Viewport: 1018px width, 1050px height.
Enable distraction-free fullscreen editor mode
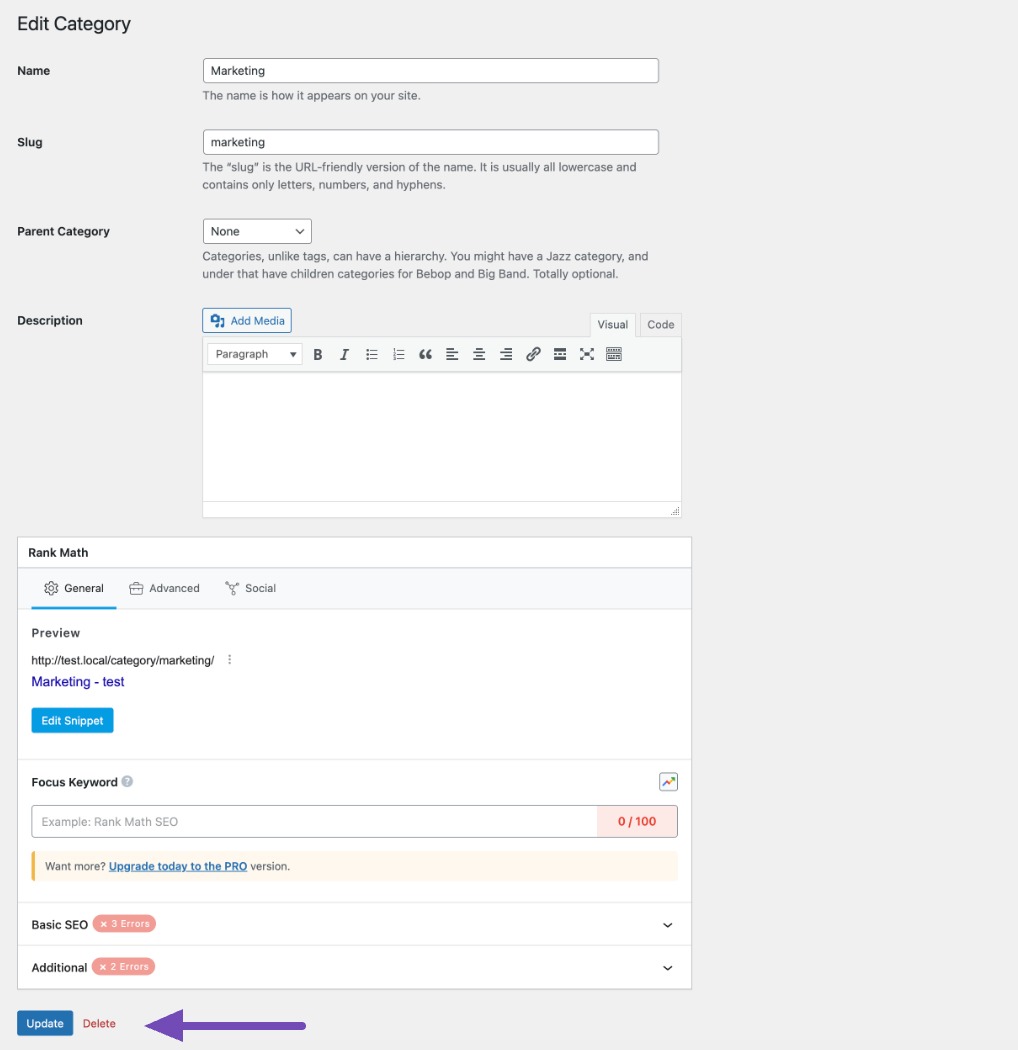pos(587,354)
